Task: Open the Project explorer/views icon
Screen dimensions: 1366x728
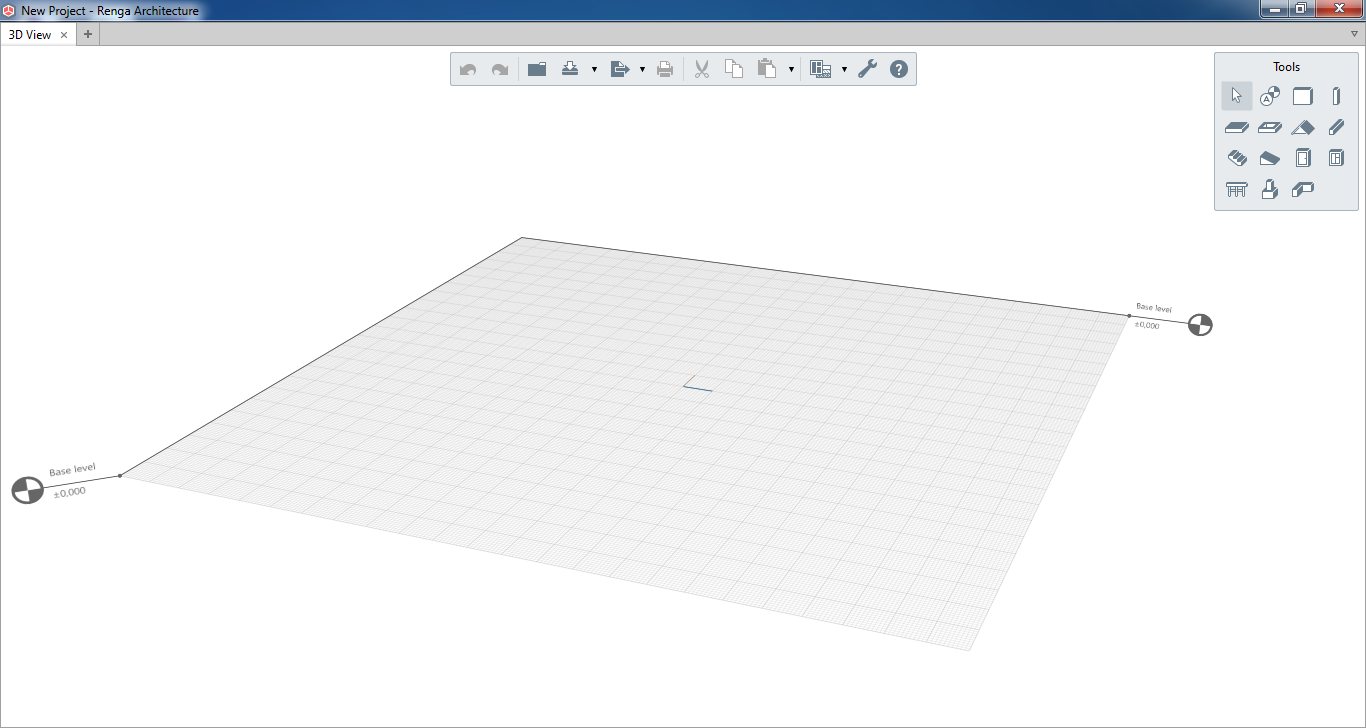Action: point(821,69)
